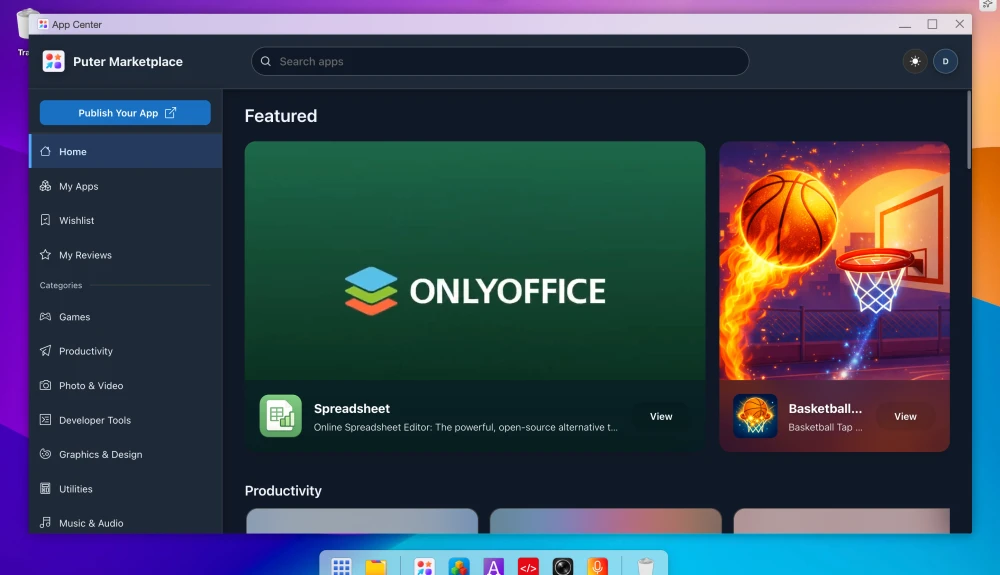
Task: Click the My Apps cubes icon
Action: [45, 186]
